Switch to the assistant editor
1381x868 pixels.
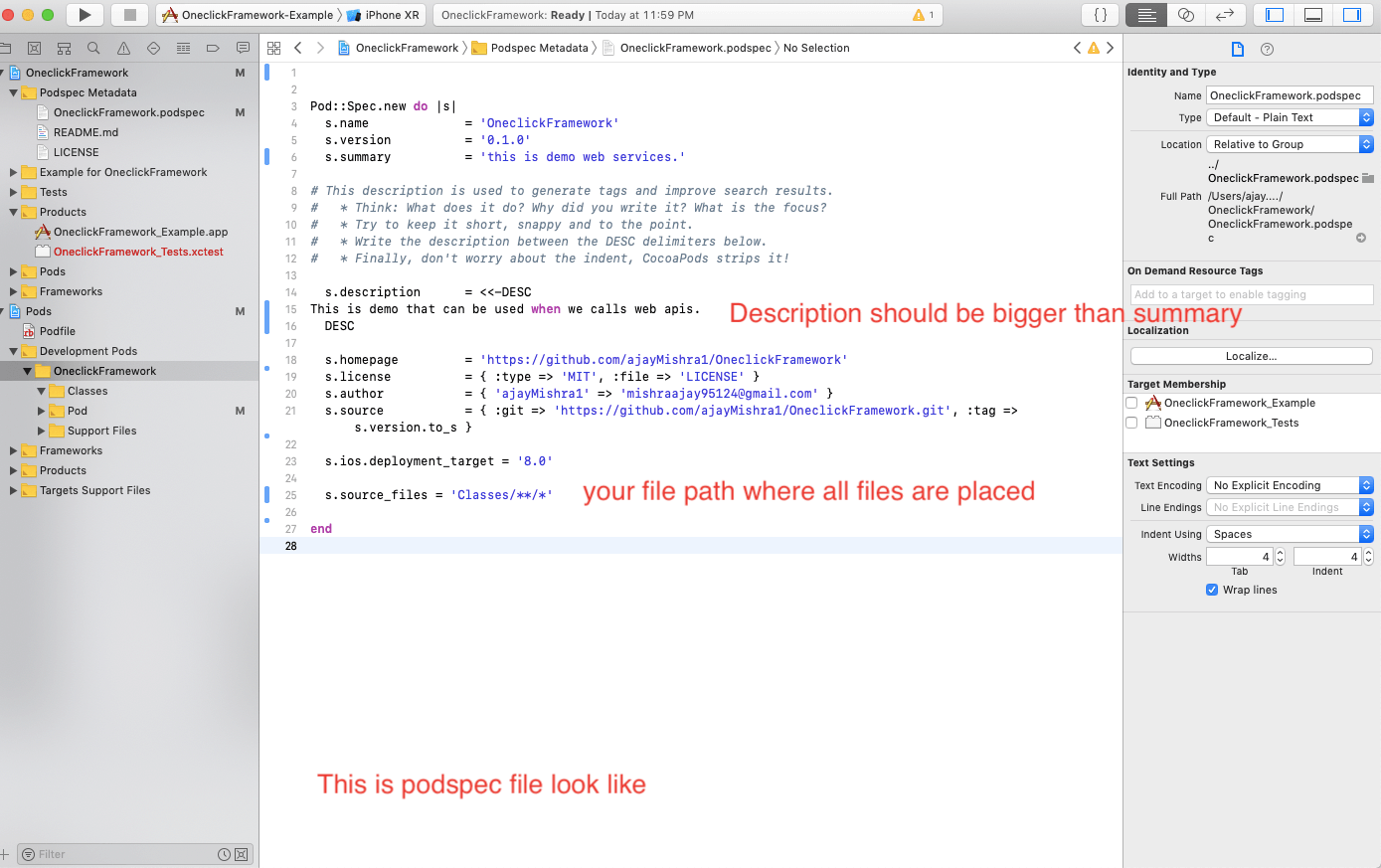[x=1185, y=15]
